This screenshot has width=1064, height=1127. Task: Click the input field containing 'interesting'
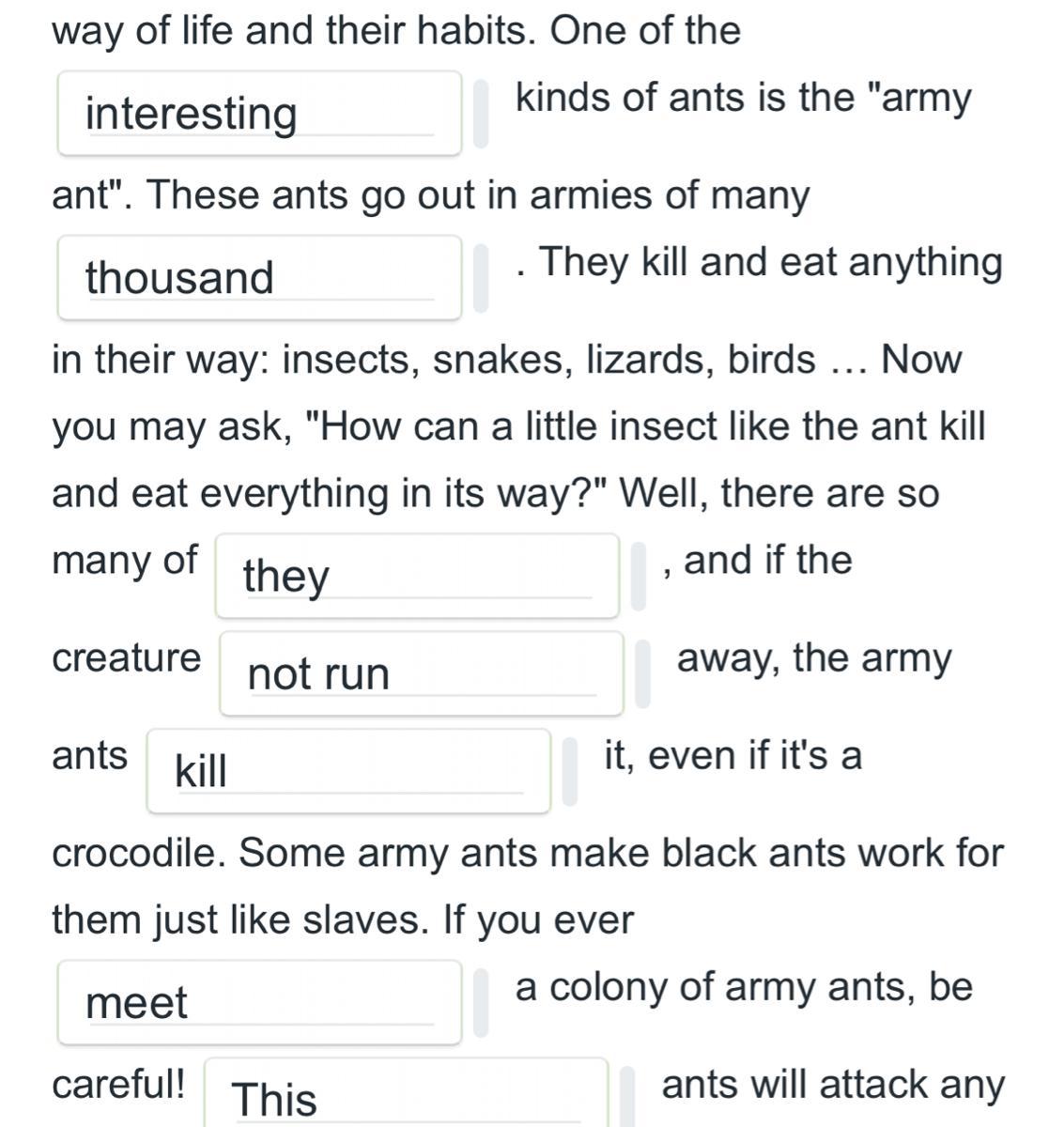(259, 114)
